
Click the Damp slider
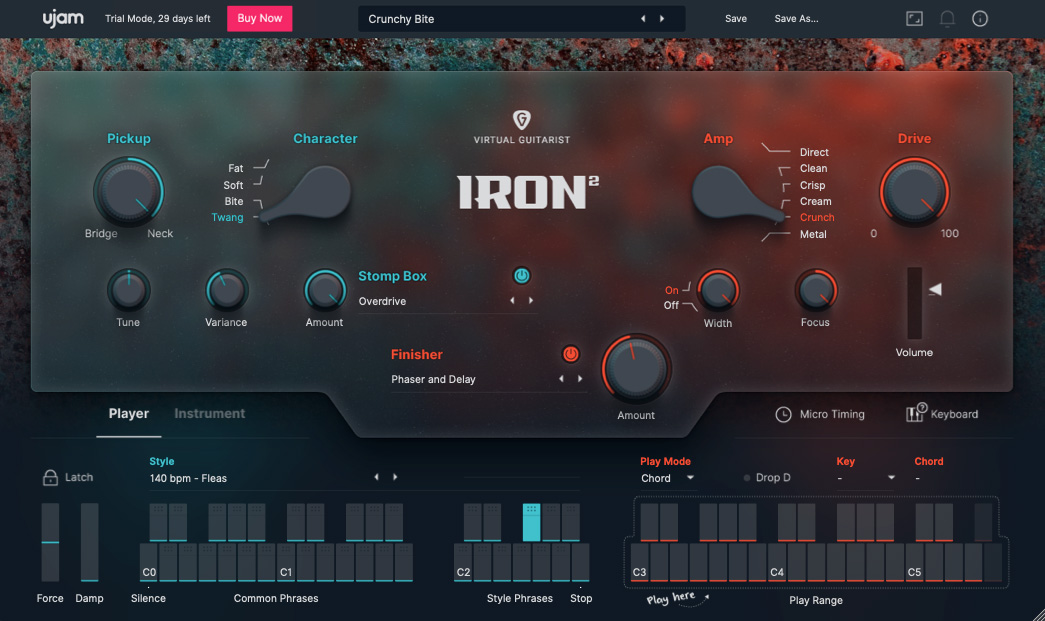pos(89,542)
